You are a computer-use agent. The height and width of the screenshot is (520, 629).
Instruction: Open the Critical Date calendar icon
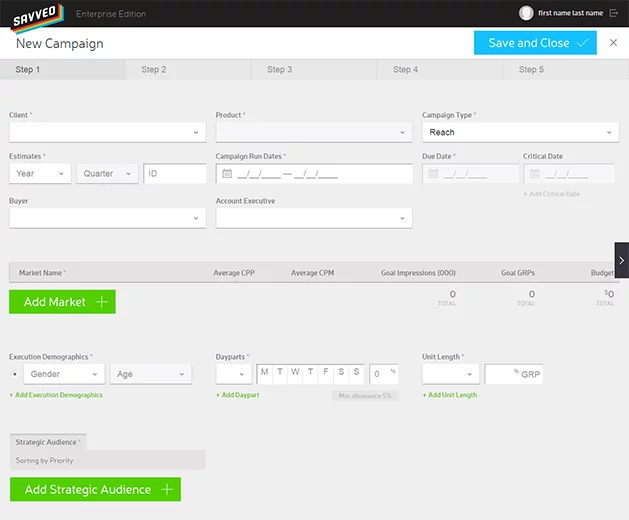coord(534,174)
